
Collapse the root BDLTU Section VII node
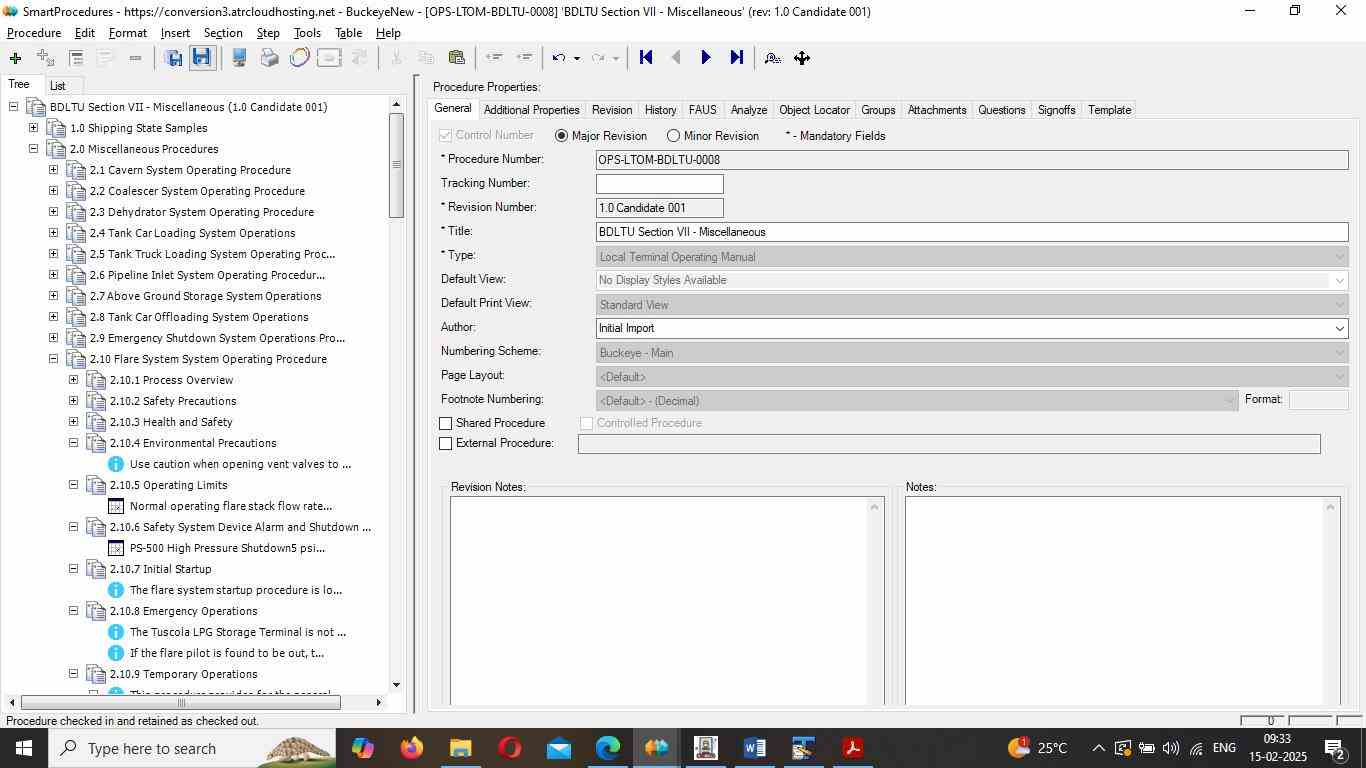(x=14, y=107)
